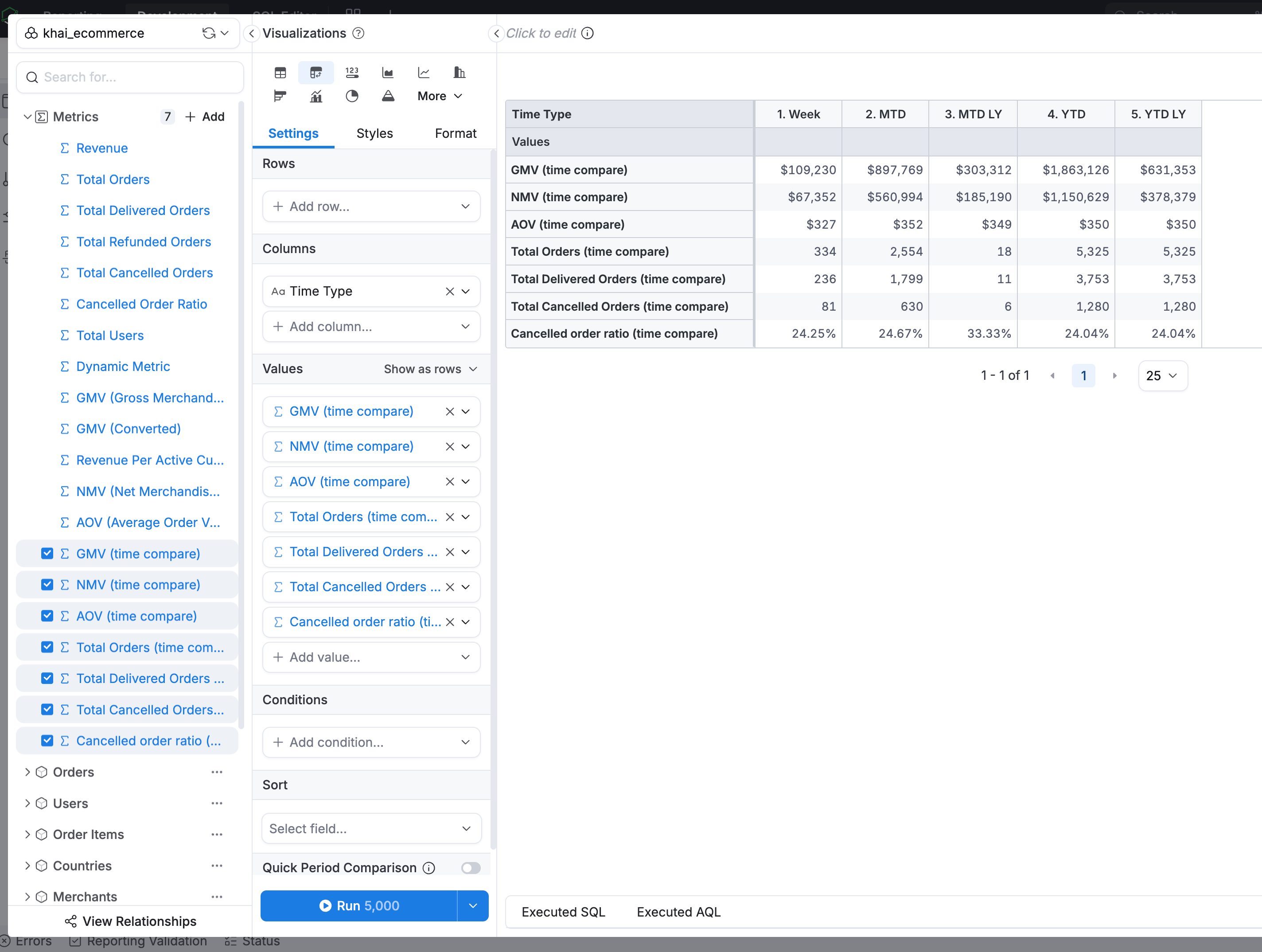Image resolution: width=1262 pixels, height=952 pixels.
Task: Select the standard table visualization icon
Action: [280, 73]
